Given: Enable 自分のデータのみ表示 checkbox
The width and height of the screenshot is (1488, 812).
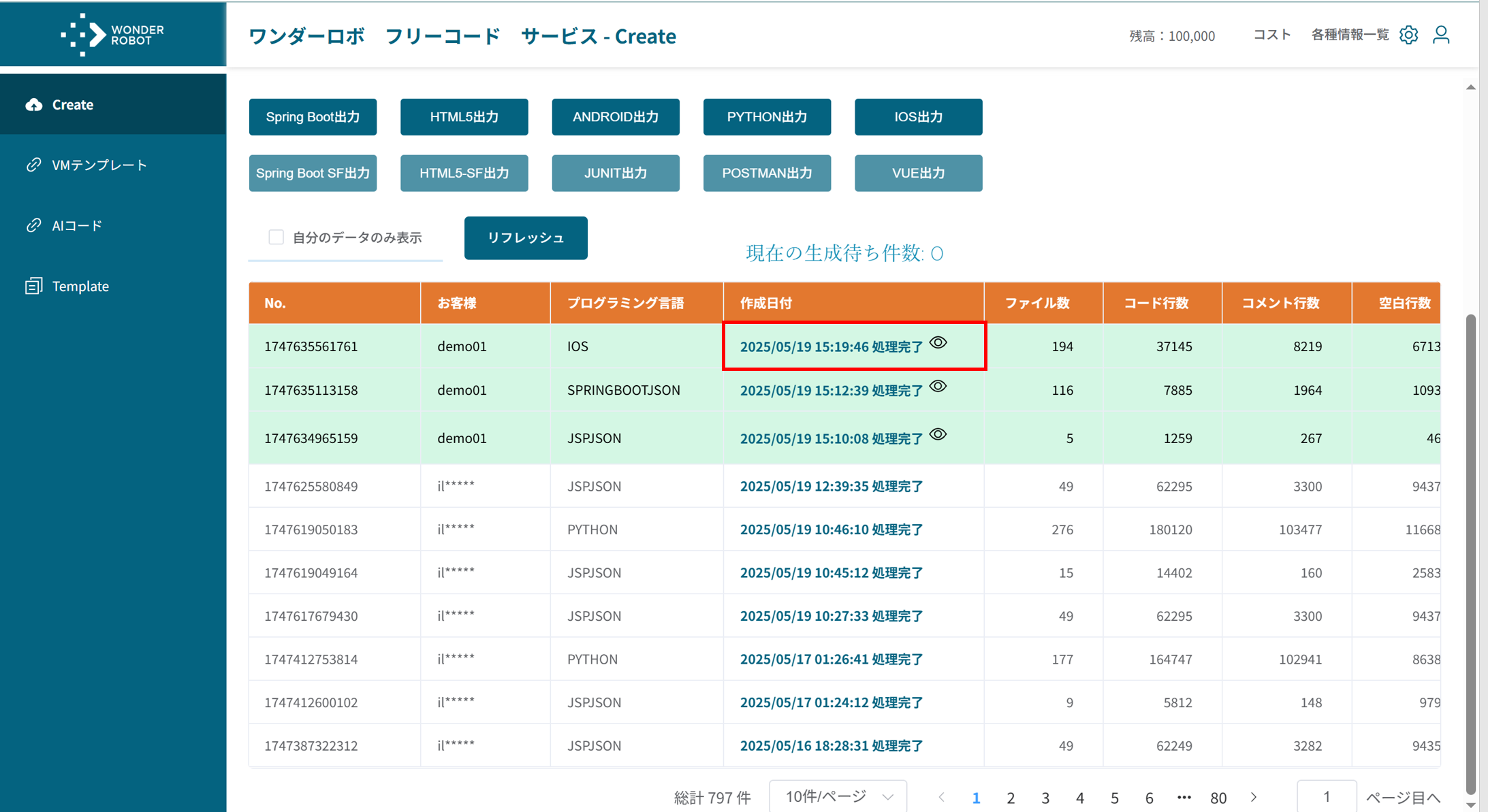Looking at the screenshot, I should point(276,237).
